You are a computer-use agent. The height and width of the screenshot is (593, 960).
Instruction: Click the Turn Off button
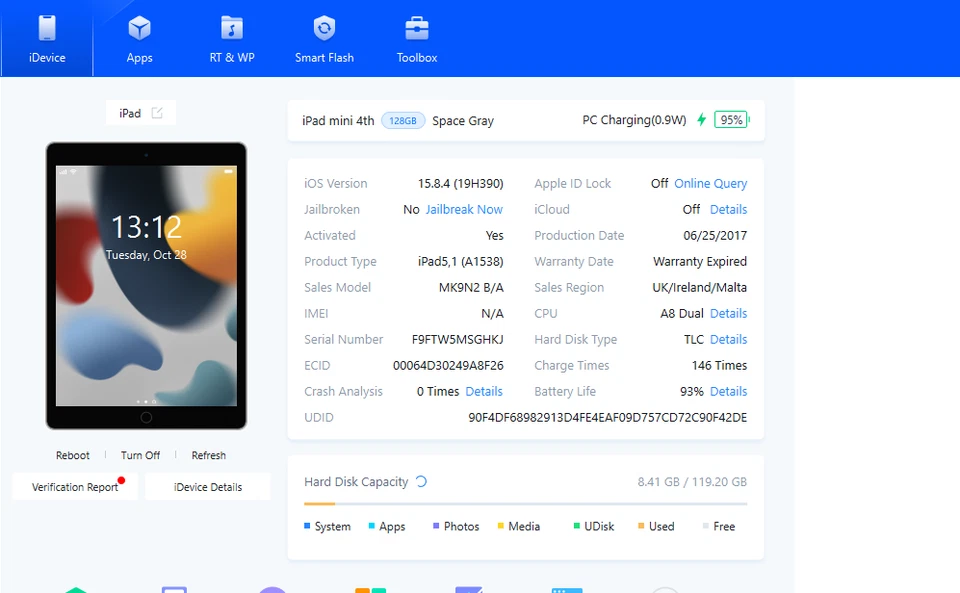point(140,455)
